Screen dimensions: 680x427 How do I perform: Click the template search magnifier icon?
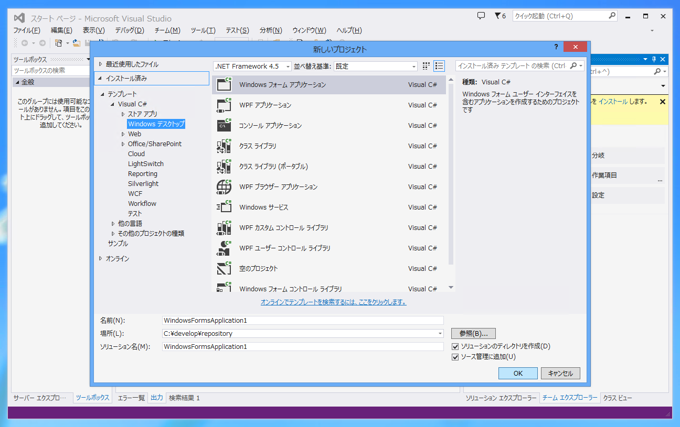573,66
